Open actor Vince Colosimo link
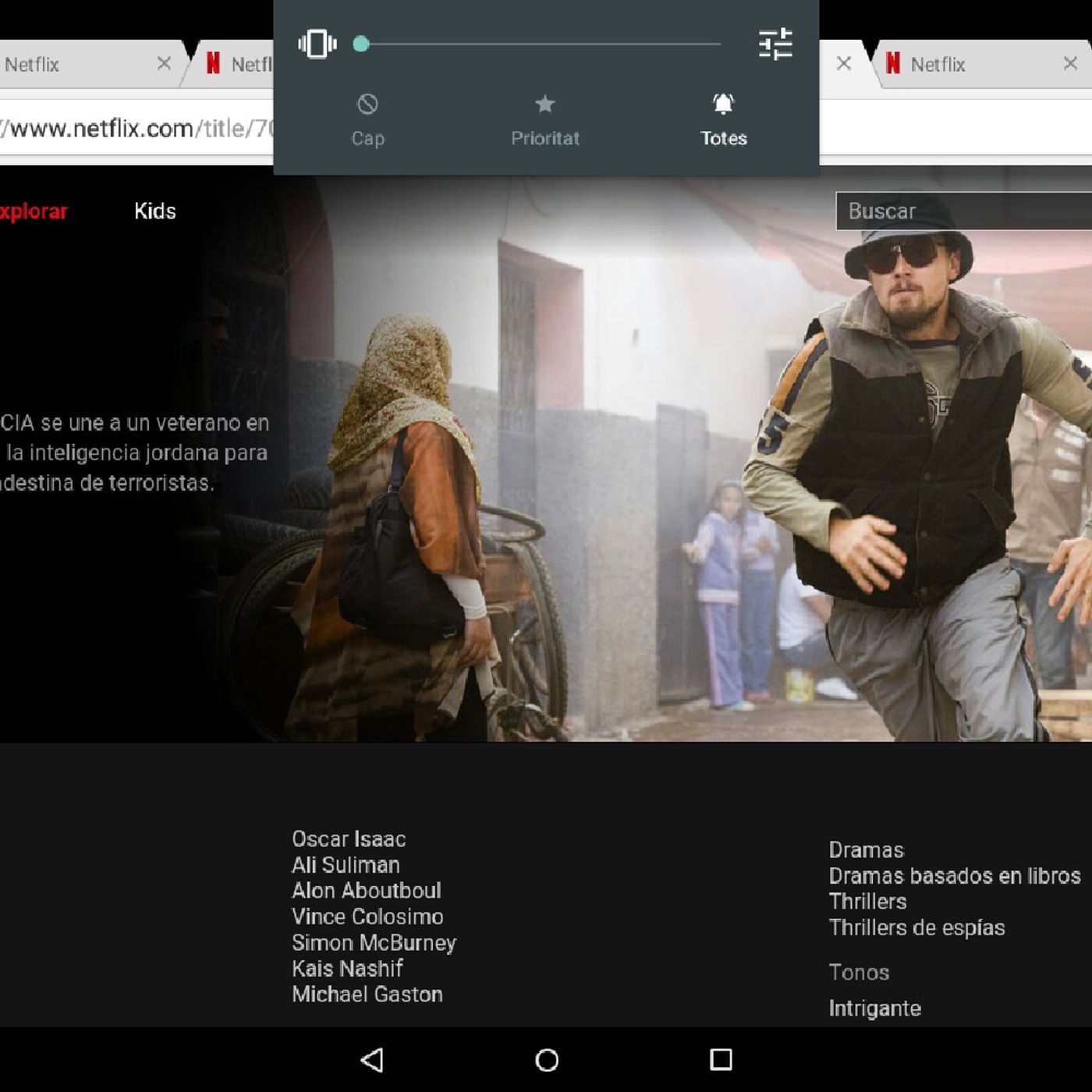 [x=367, y=916]
